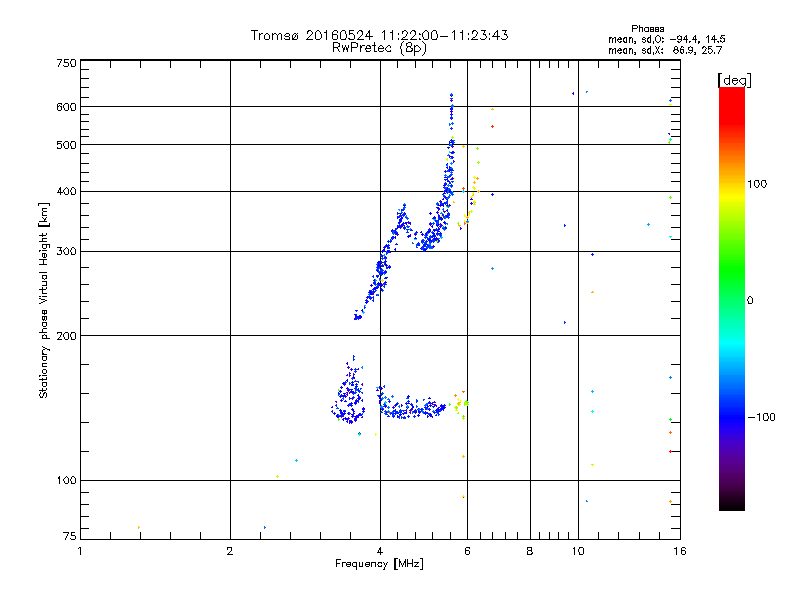Click the '750' y-axis tick label
This screenshot has height=600, width=800.
click(66, 63)
